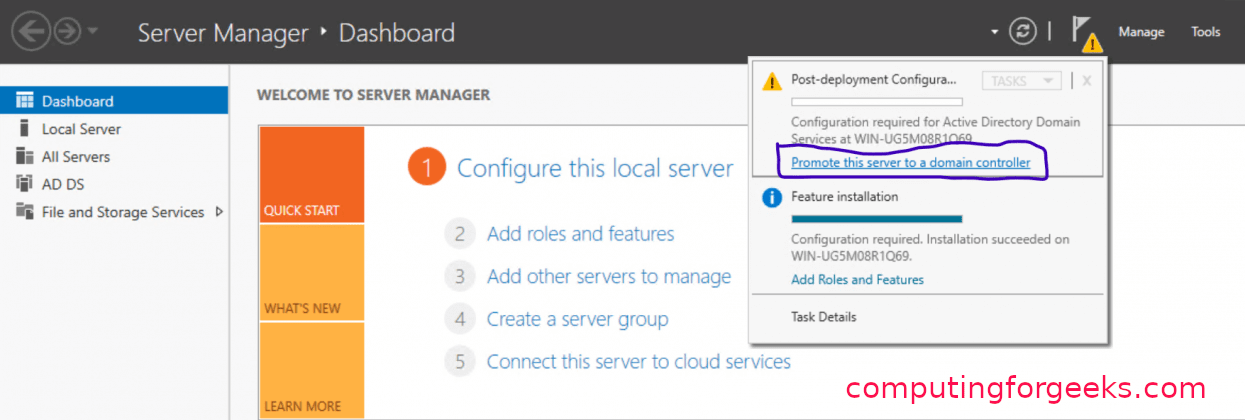Open the Tools menu

coord(1205,32)
